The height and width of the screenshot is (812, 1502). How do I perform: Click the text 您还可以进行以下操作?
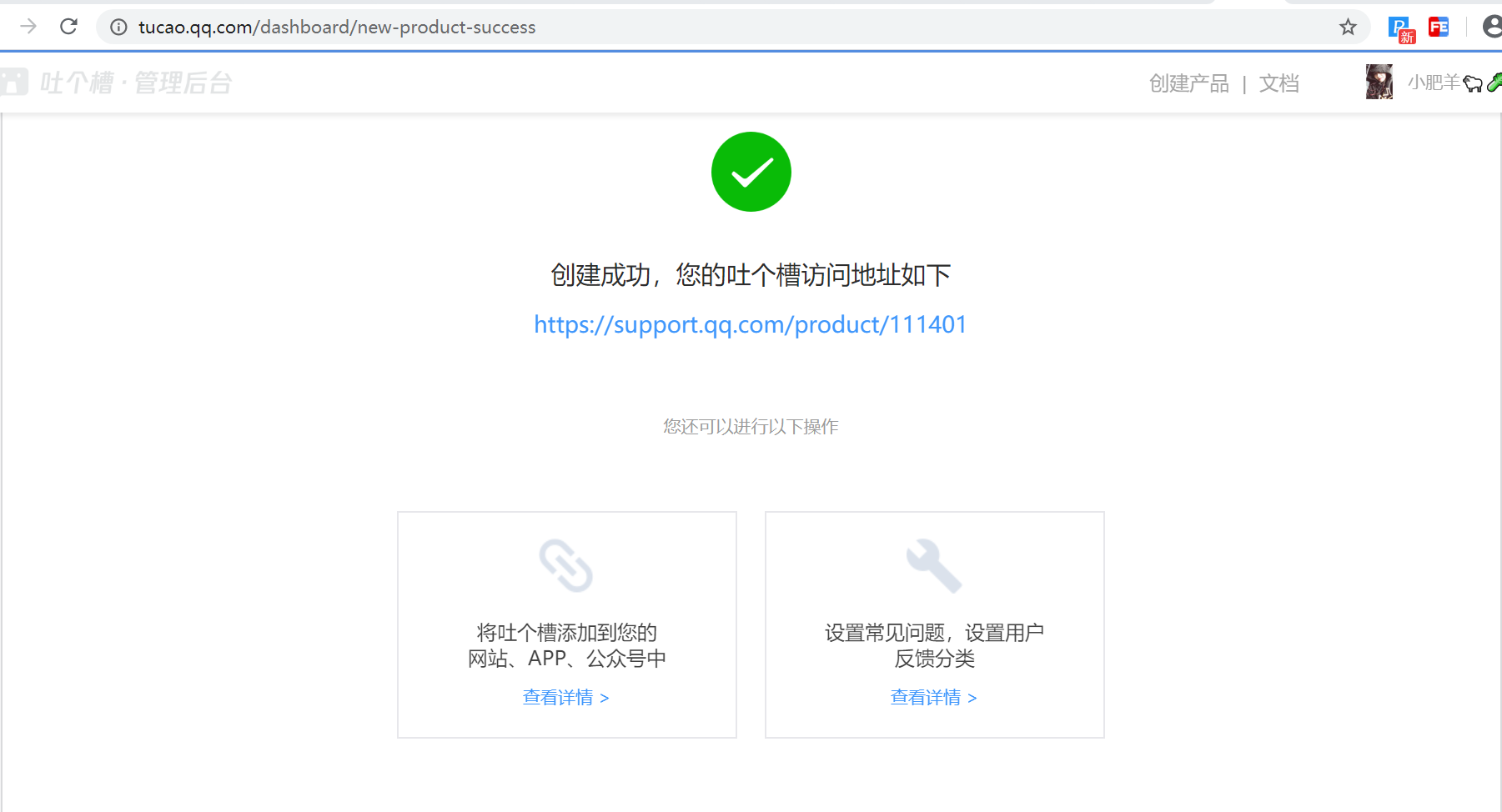coord(751,427)
